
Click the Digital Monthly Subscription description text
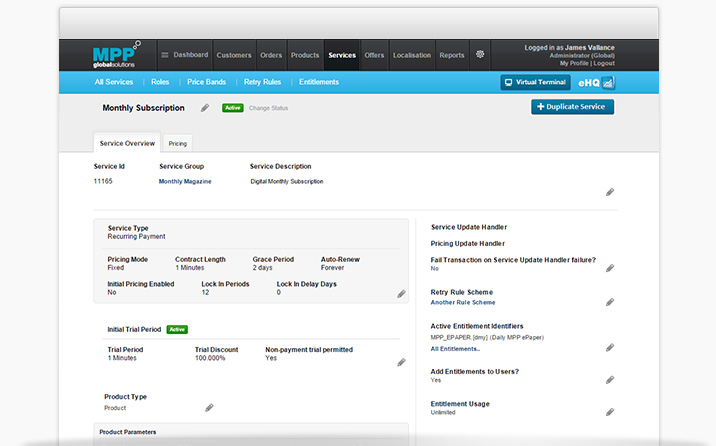tap(286, 181)
